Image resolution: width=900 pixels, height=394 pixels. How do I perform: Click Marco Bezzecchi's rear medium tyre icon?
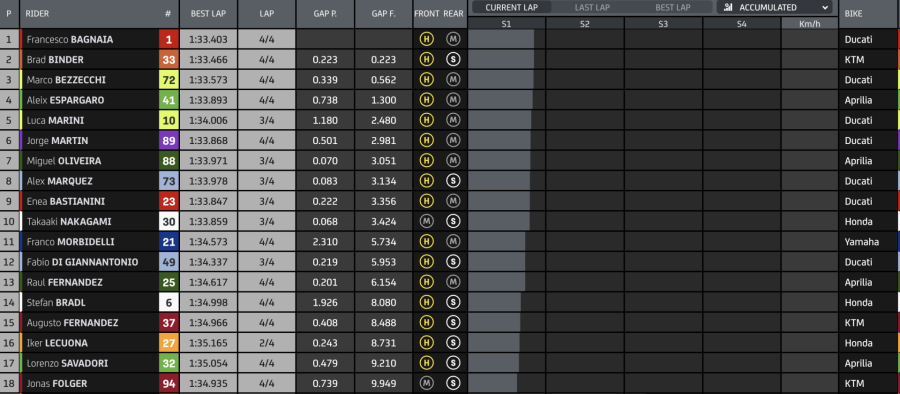[453, 80]
